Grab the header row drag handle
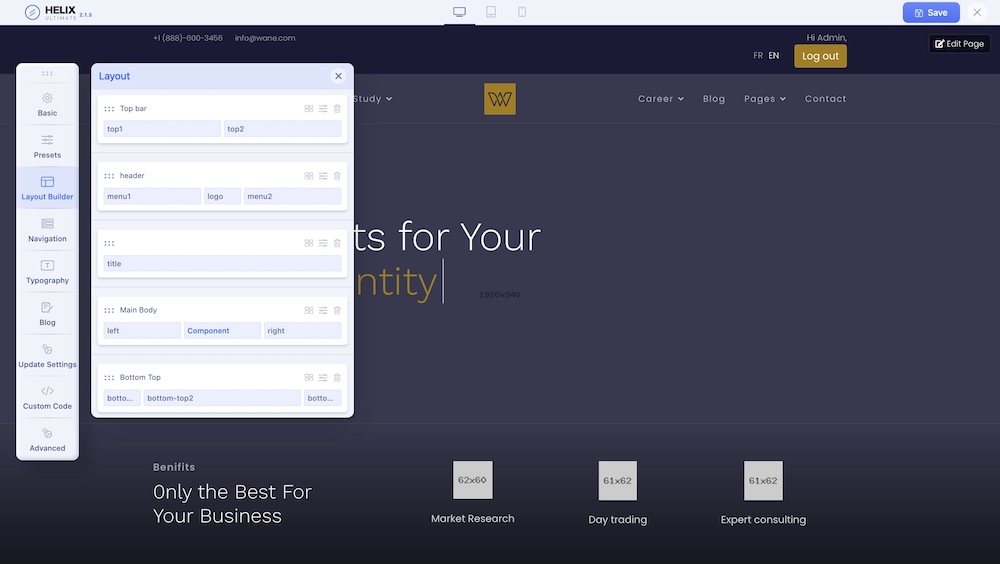The height and width of the screenshot is (564, 1000). [109, 176]
